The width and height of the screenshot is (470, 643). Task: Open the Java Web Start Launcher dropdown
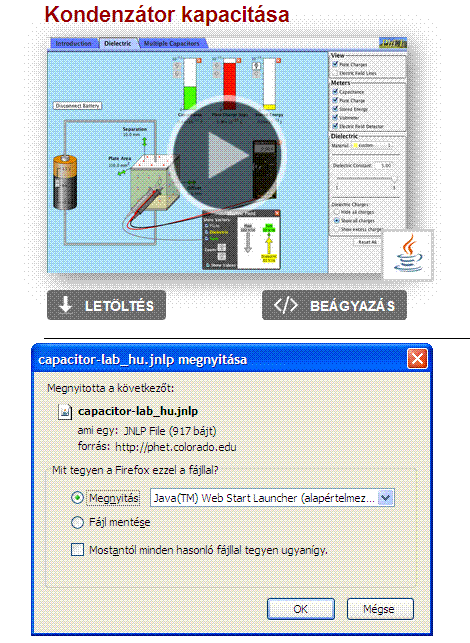pyautogui.click(x=386, y=498)
